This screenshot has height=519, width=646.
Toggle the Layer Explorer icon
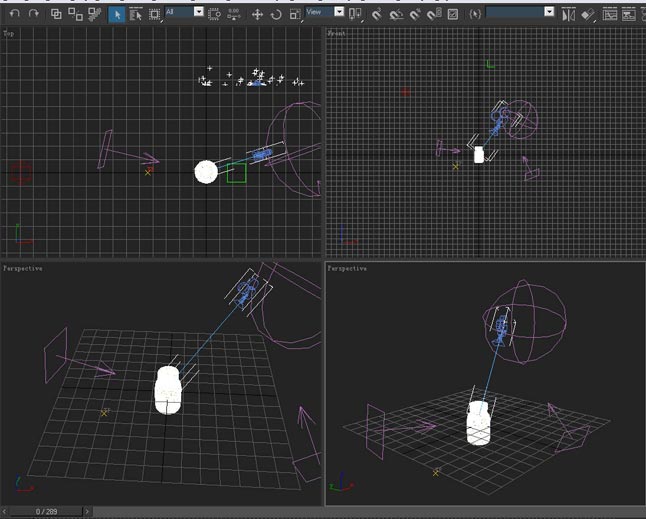(x=629, y=15)
